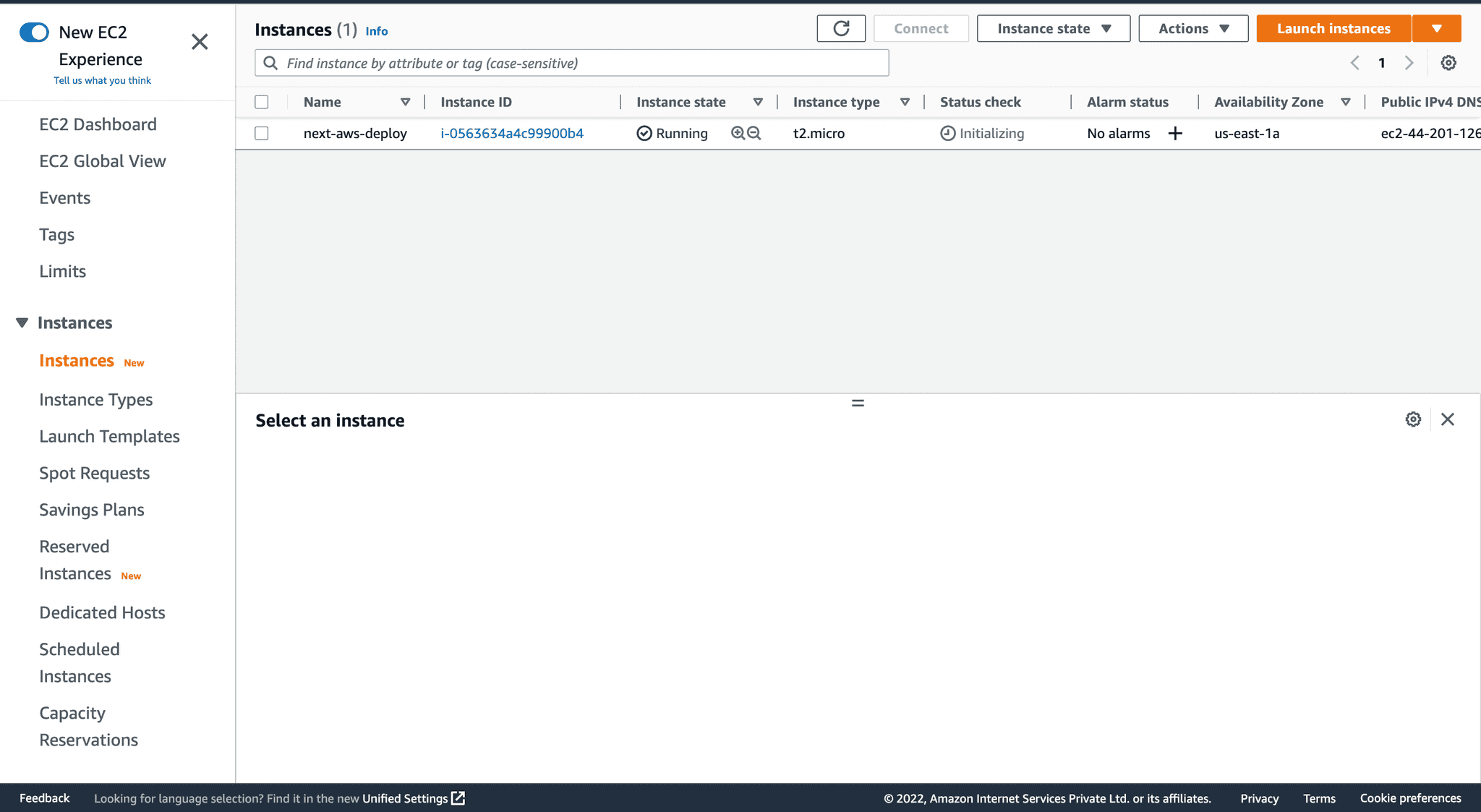Open Unified Settings via the external link icon
This screenshot has height=812, width=1481.
click(458, 798)
